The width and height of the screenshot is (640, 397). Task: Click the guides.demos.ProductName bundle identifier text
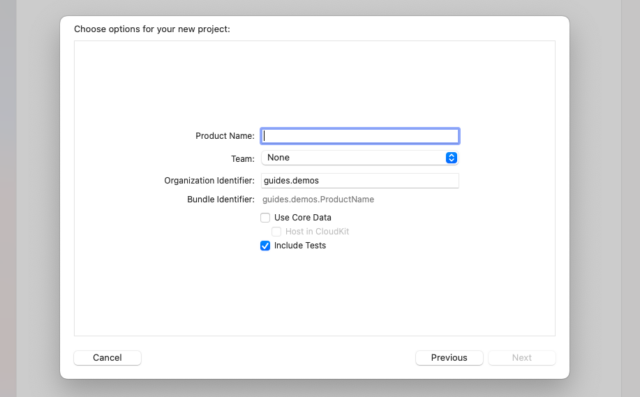(318, 200)
